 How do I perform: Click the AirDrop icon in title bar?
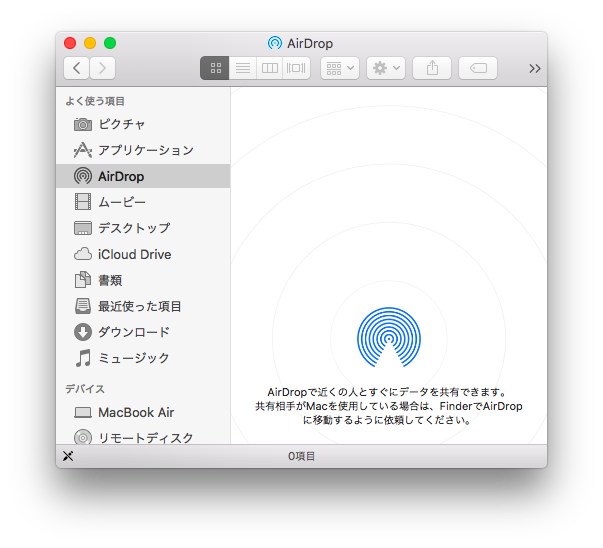275,43
